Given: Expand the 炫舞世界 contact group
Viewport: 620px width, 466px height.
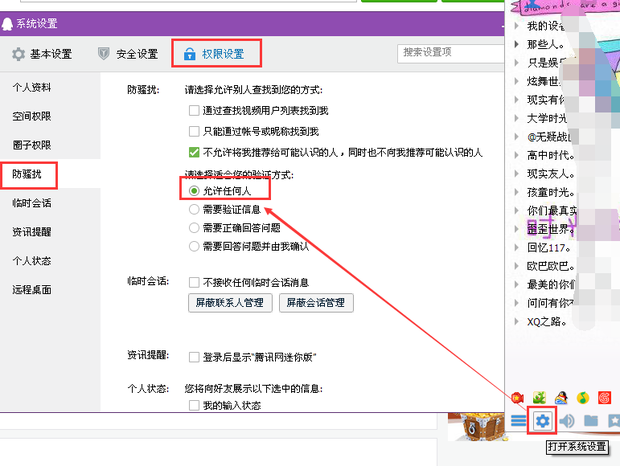Looking at the screenshot, I should coord(516,81).
